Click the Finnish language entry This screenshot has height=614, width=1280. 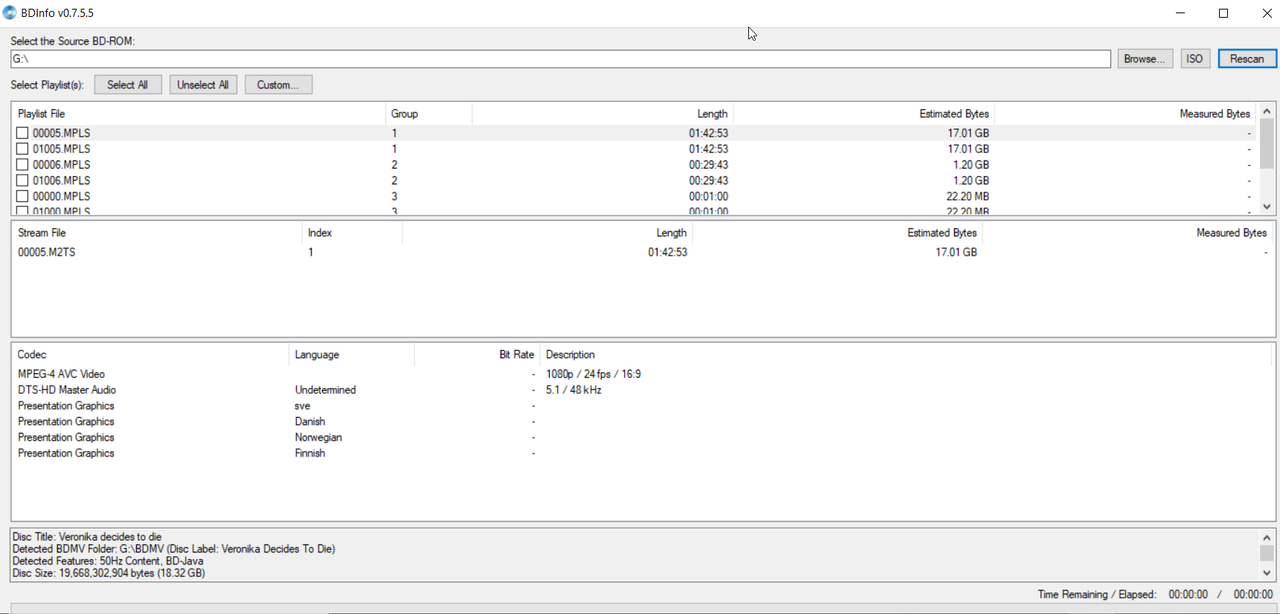[x=310, y=454]
